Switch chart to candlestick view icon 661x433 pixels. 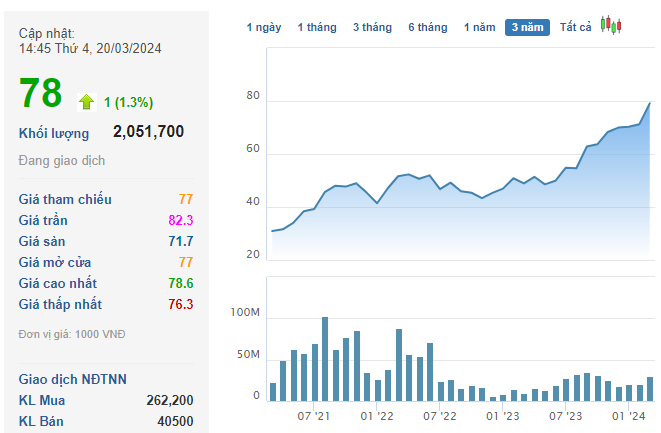[x=611, y=26]
